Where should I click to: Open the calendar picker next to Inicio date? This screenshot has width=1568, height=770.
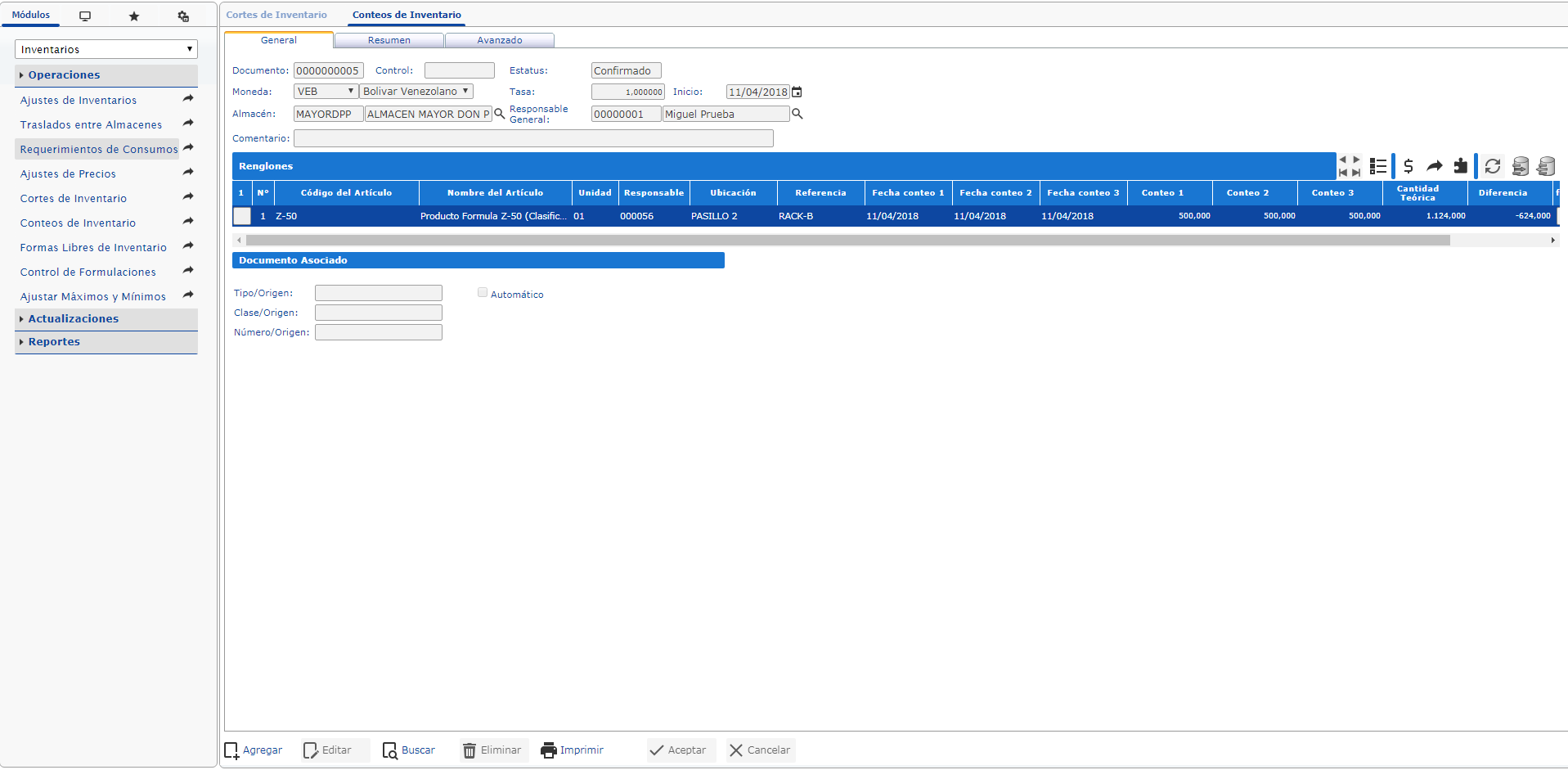[797, 92]
